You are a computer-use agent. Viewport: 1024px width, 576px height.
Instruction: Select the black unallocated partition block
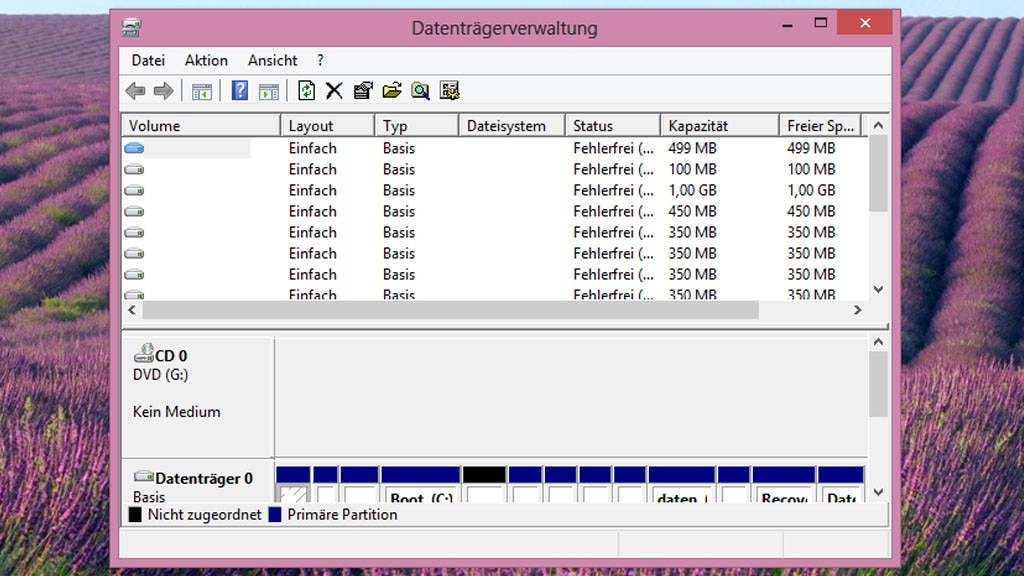click(484, 486)
